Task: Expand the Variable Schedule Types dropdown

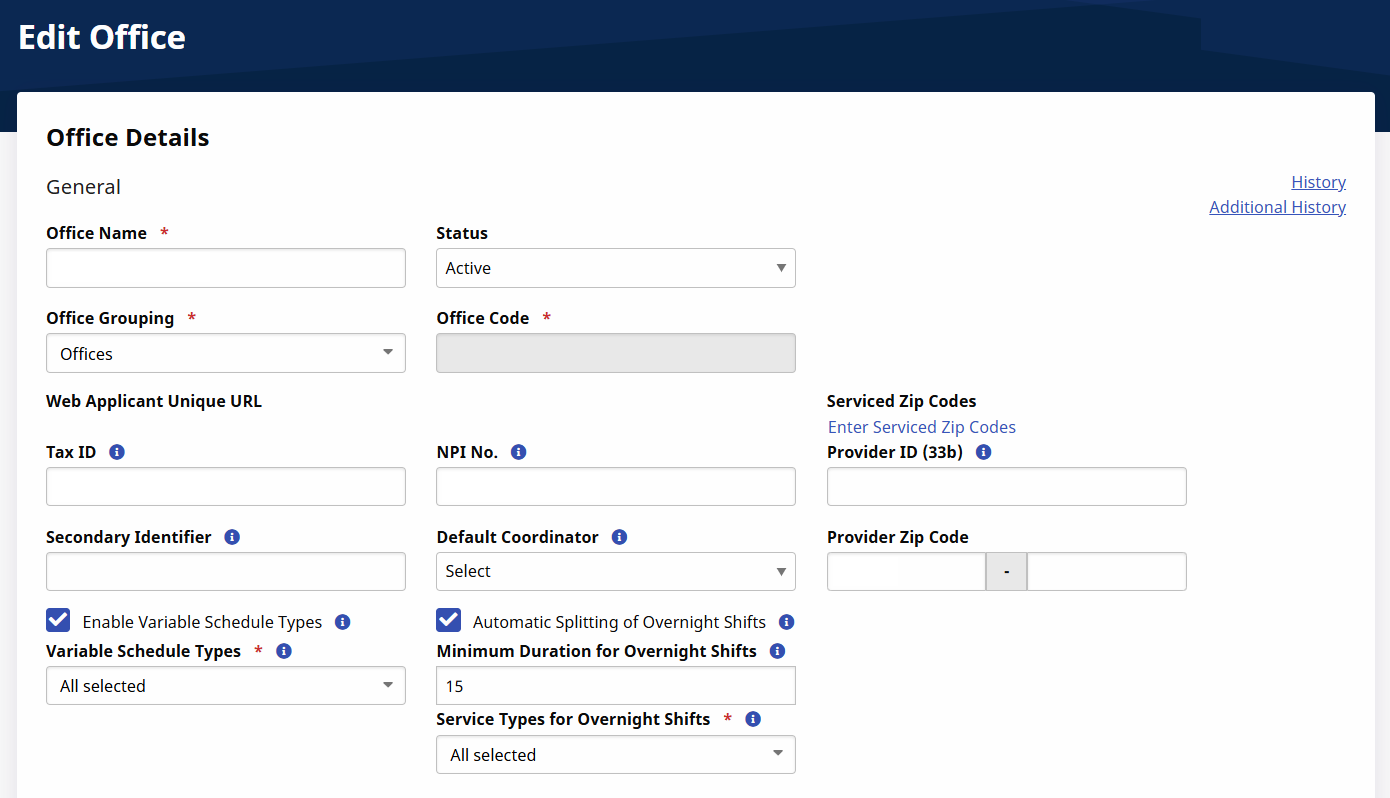Action: pyautogui.click(x=225, y=686)
